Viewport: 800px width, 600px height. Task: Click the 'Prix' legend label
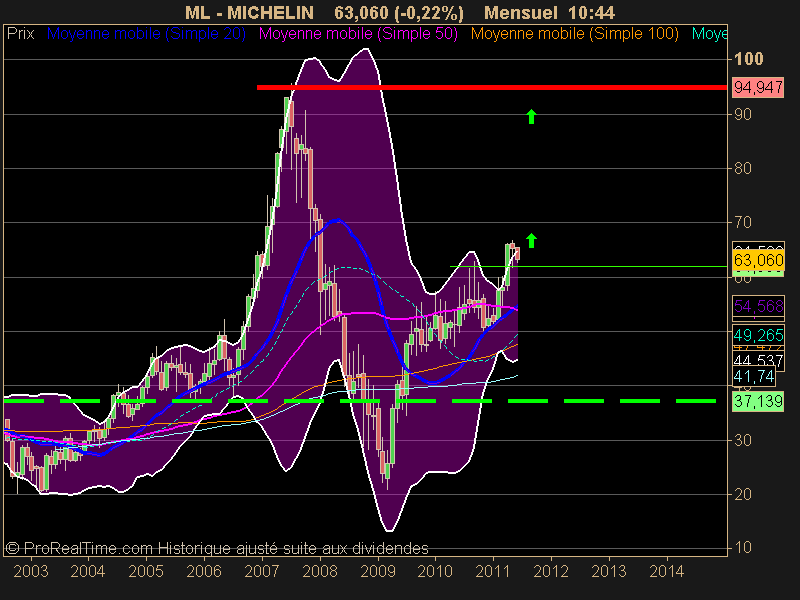coord(20,34)
